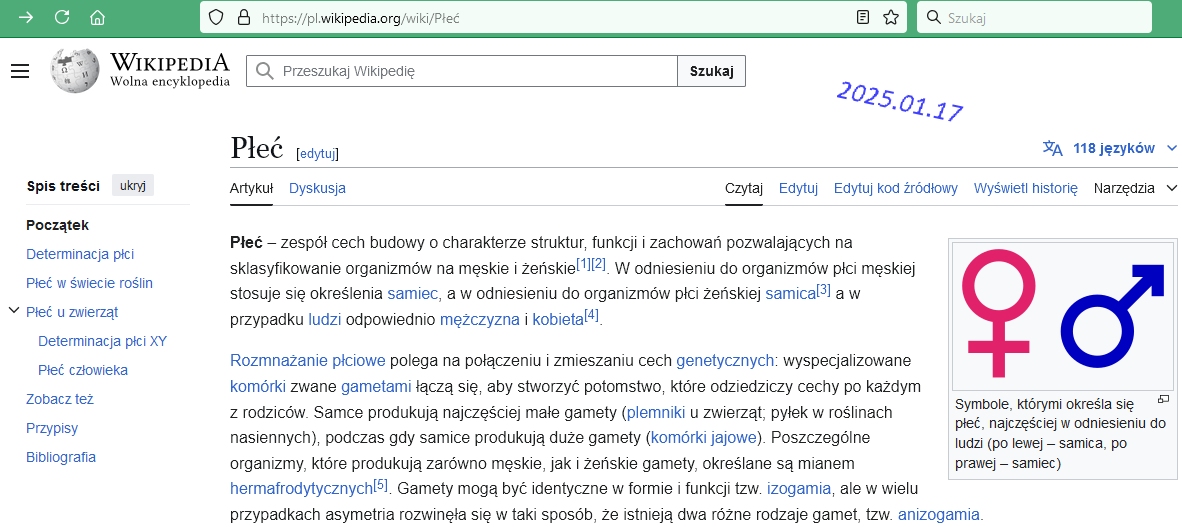Click the site security padlock icon
1182x527 pixels.
[x=242, y=17]
